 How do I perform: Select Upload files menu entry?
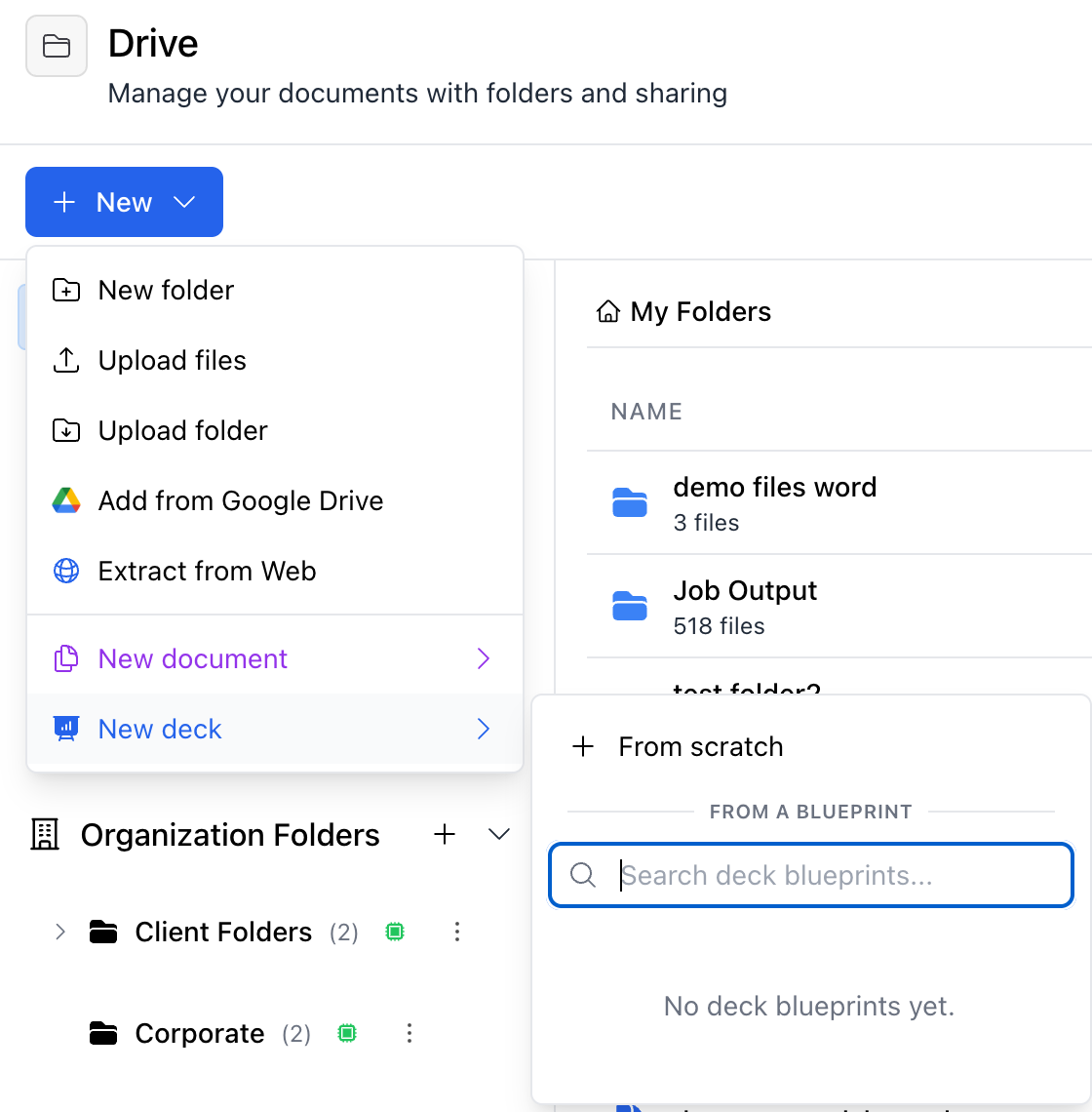pyautogui.click(x=274, y=360)
